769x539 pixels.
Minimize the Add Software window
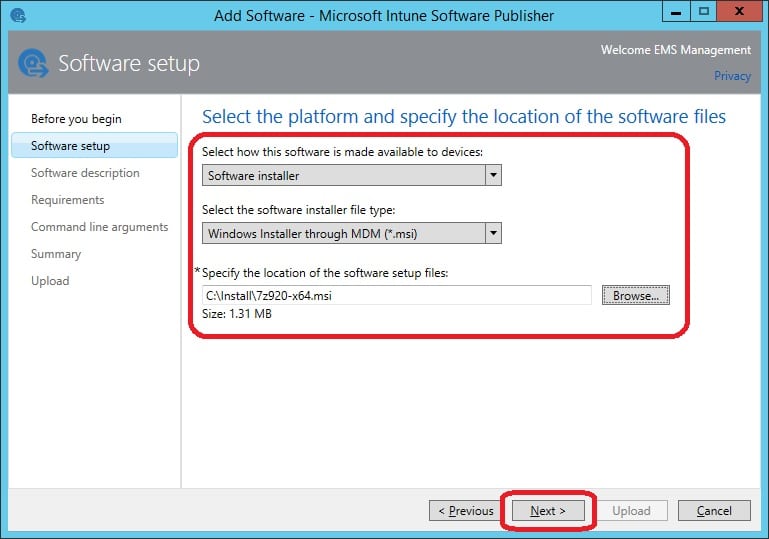pyautogui.click(x=676, y=12)
